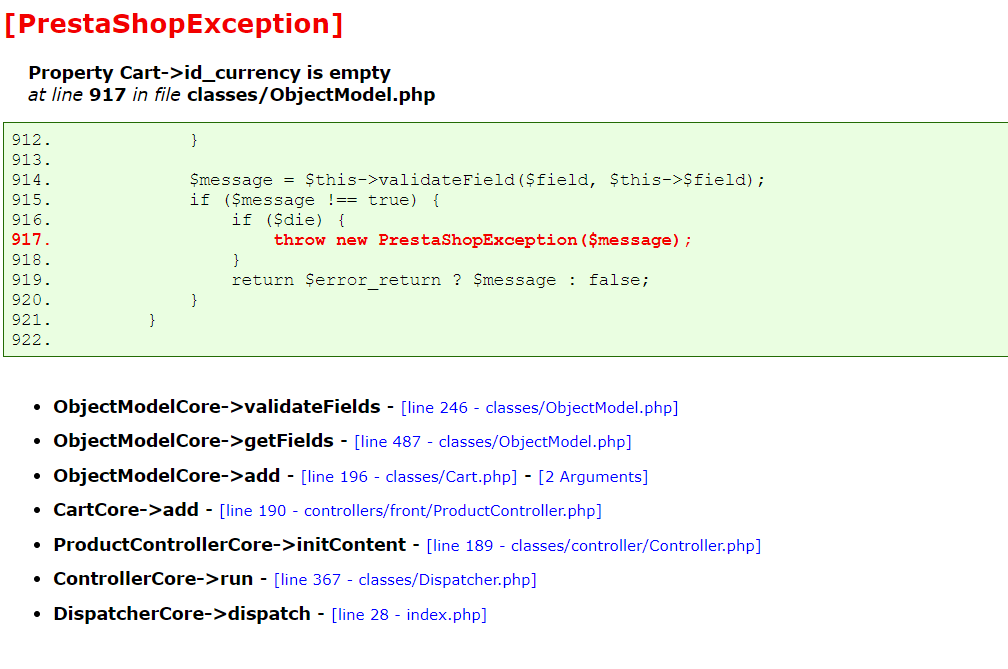Image resolution: width=1008 pixels, height=669 pixels.
Task: Click CartCore->add trace entry
Action: point(126,510)
